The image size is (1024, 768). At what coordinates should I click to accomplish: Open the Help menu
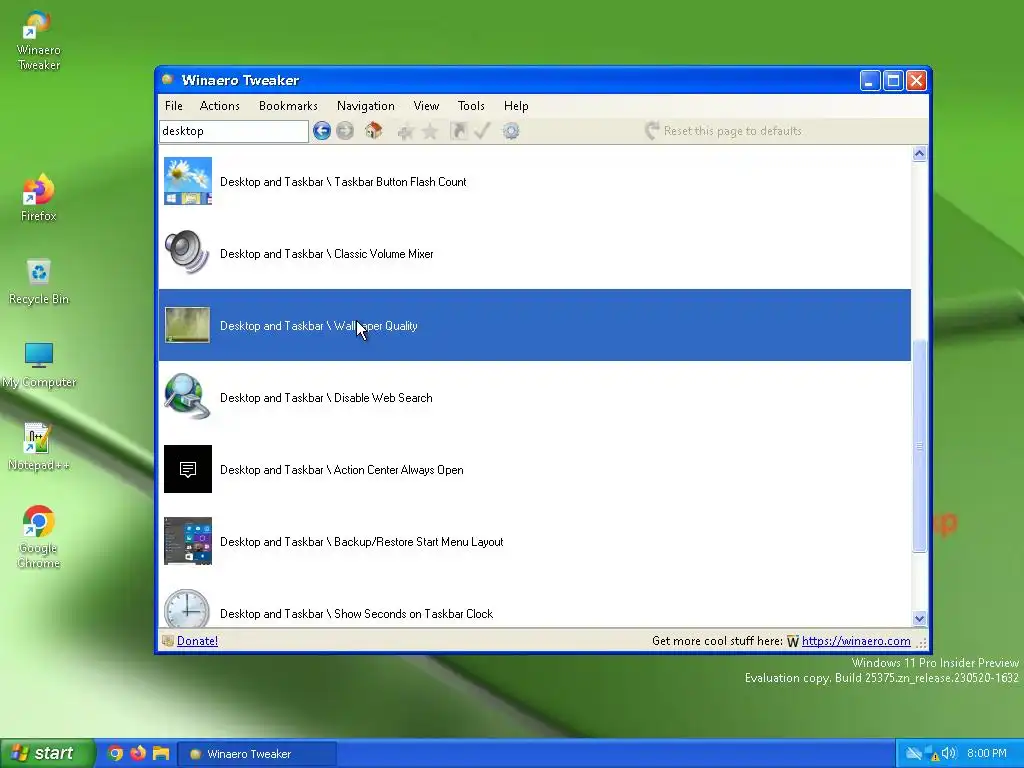click(x=516, y=106)
